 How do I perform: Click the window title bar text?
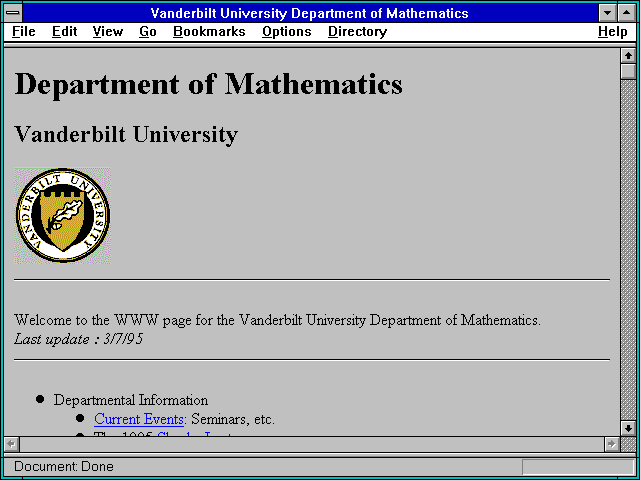(309, 13)
